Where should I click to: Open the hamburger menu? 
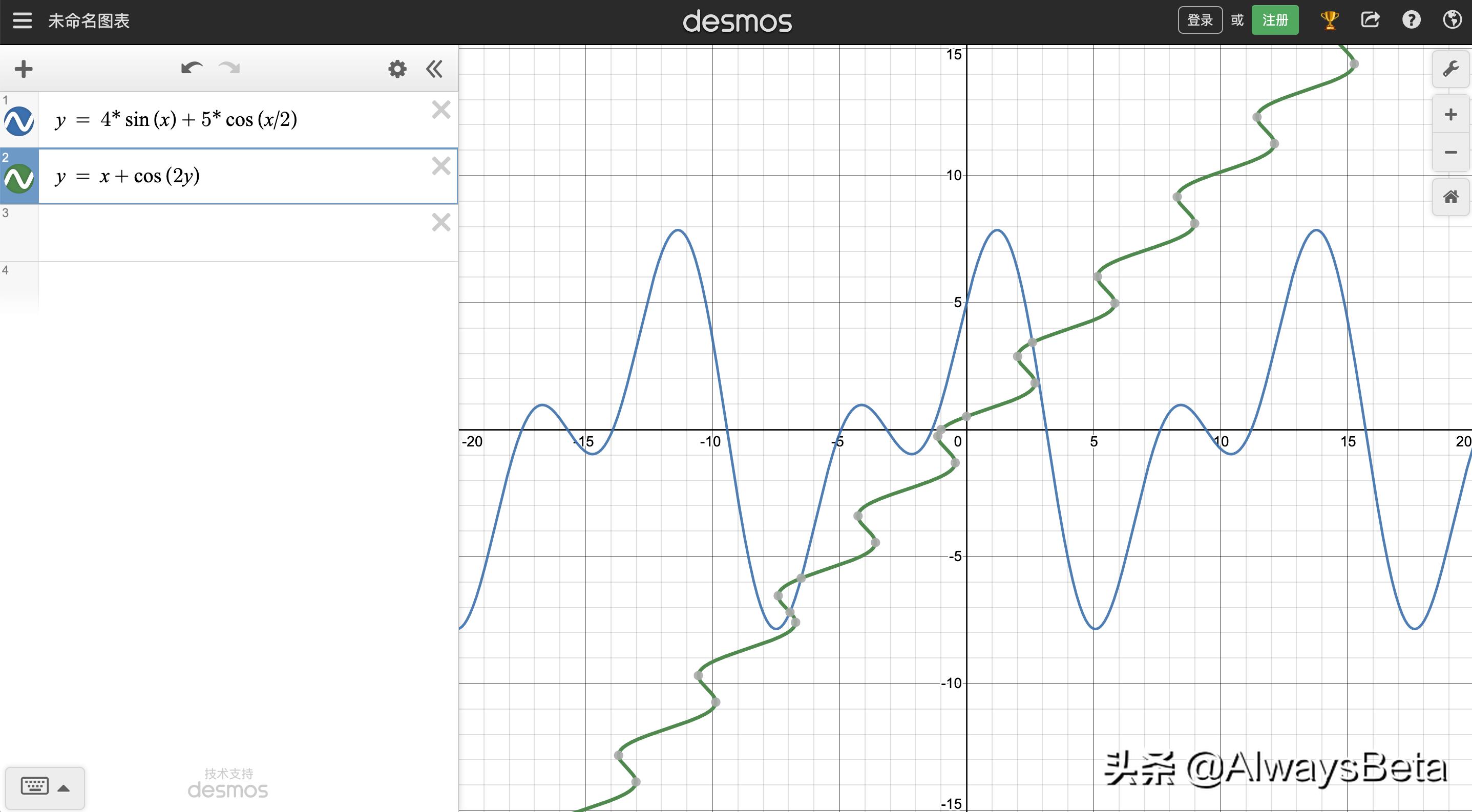[x=23, y=20]
